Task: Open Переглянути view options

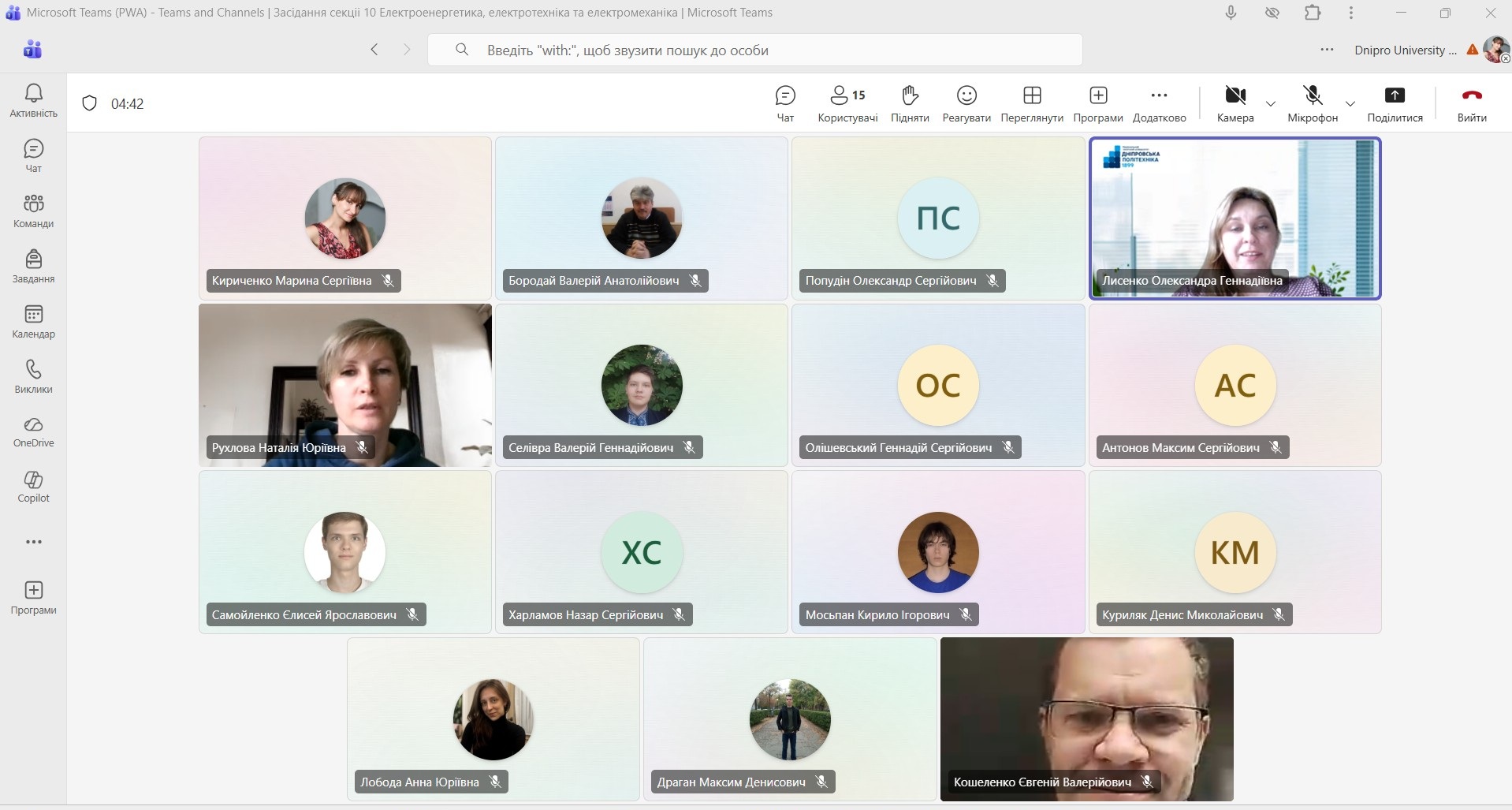Action: pos(1031,103)
